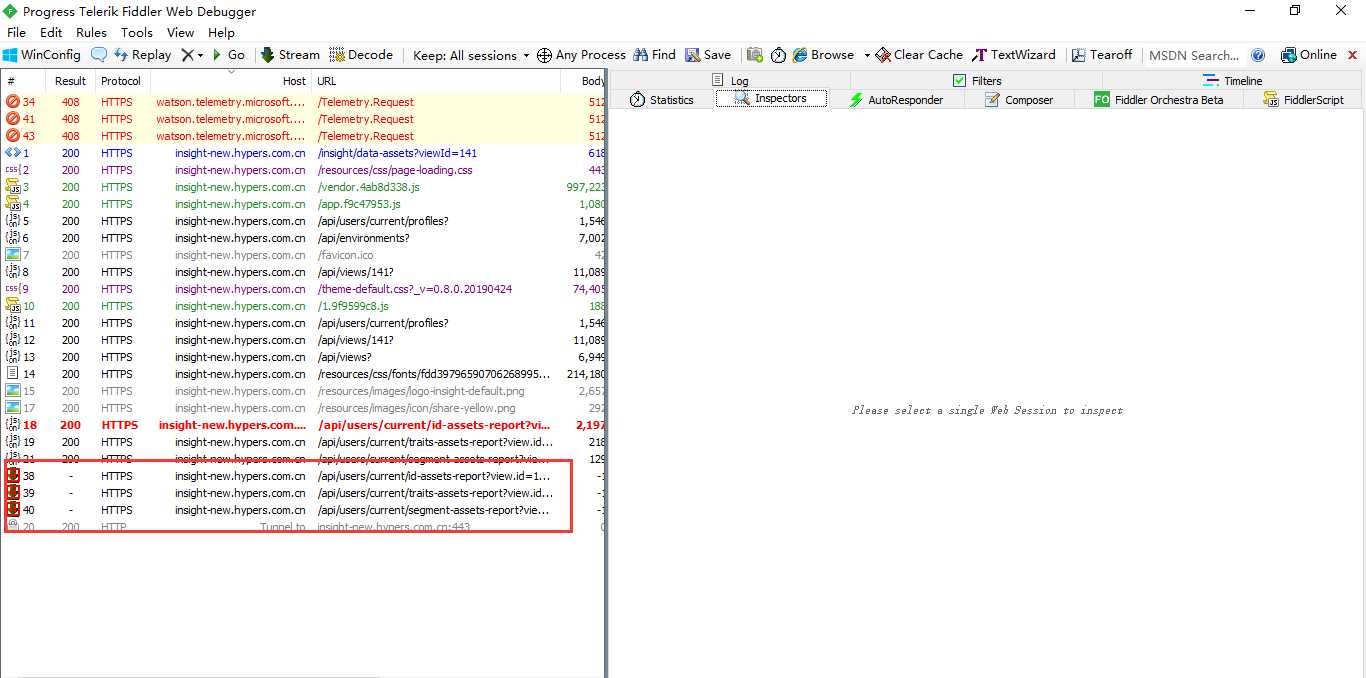The width and height of the screenshot is (1366, 678).
Task: Close the toolbar with the red X
Action: tap(1353, 55)
